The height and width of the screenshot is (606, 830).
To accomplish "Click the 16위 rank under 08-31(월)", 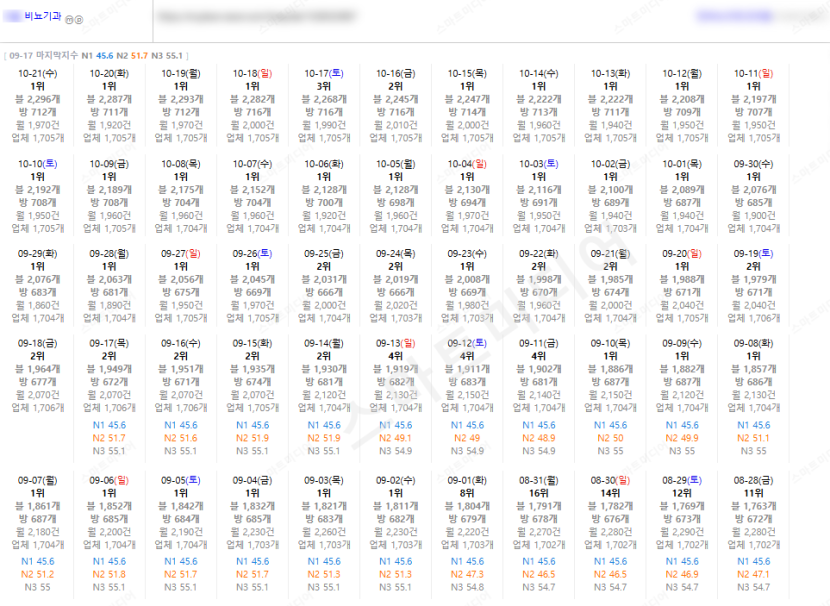I will [539, 493].
